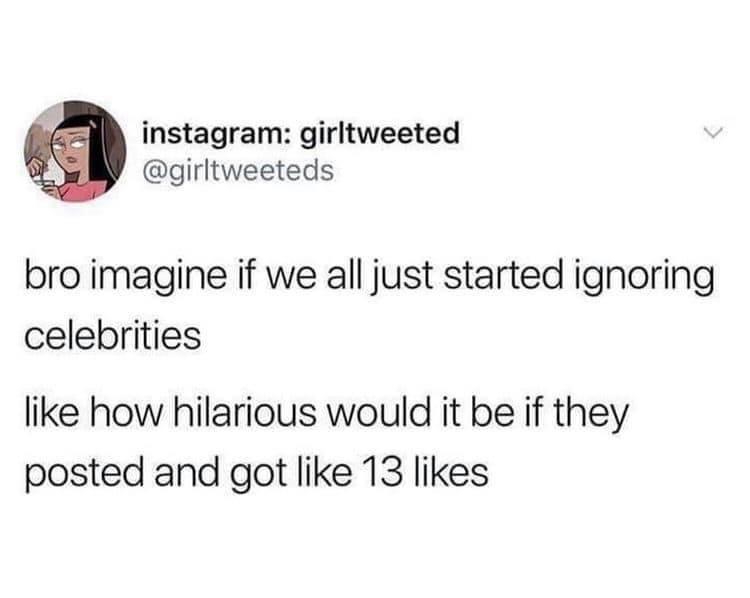This screenshot has height=598, width=750.
Task: Open the @girltweeteds handle link
Action: 238,170
